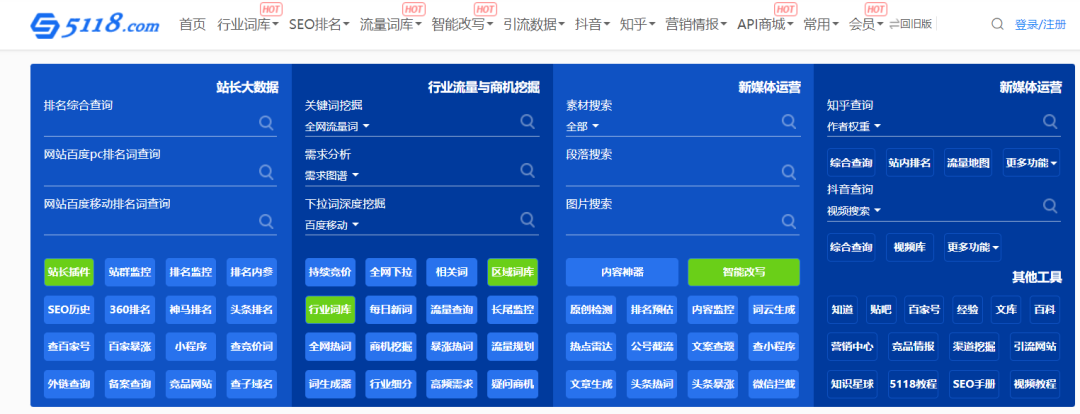
Task: Click the 5118.com logo
Action: click(94, 25)
